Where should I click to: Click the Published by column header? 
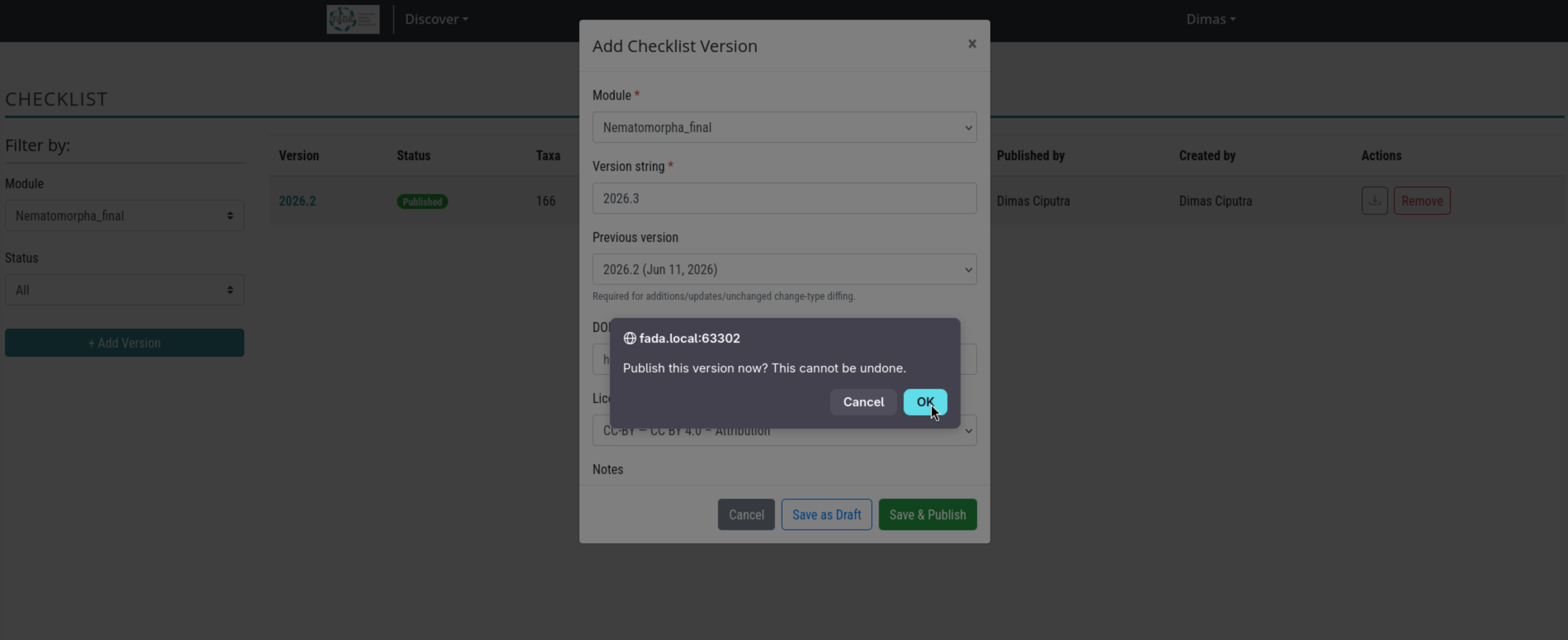[1030, 156]
